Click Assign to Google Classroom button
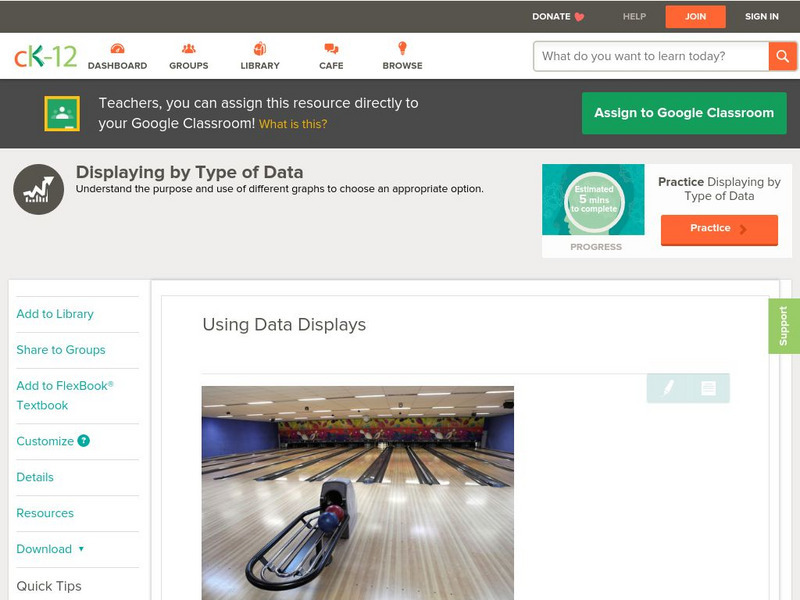The width and height of the screenshot is (800, 600). 684,113
